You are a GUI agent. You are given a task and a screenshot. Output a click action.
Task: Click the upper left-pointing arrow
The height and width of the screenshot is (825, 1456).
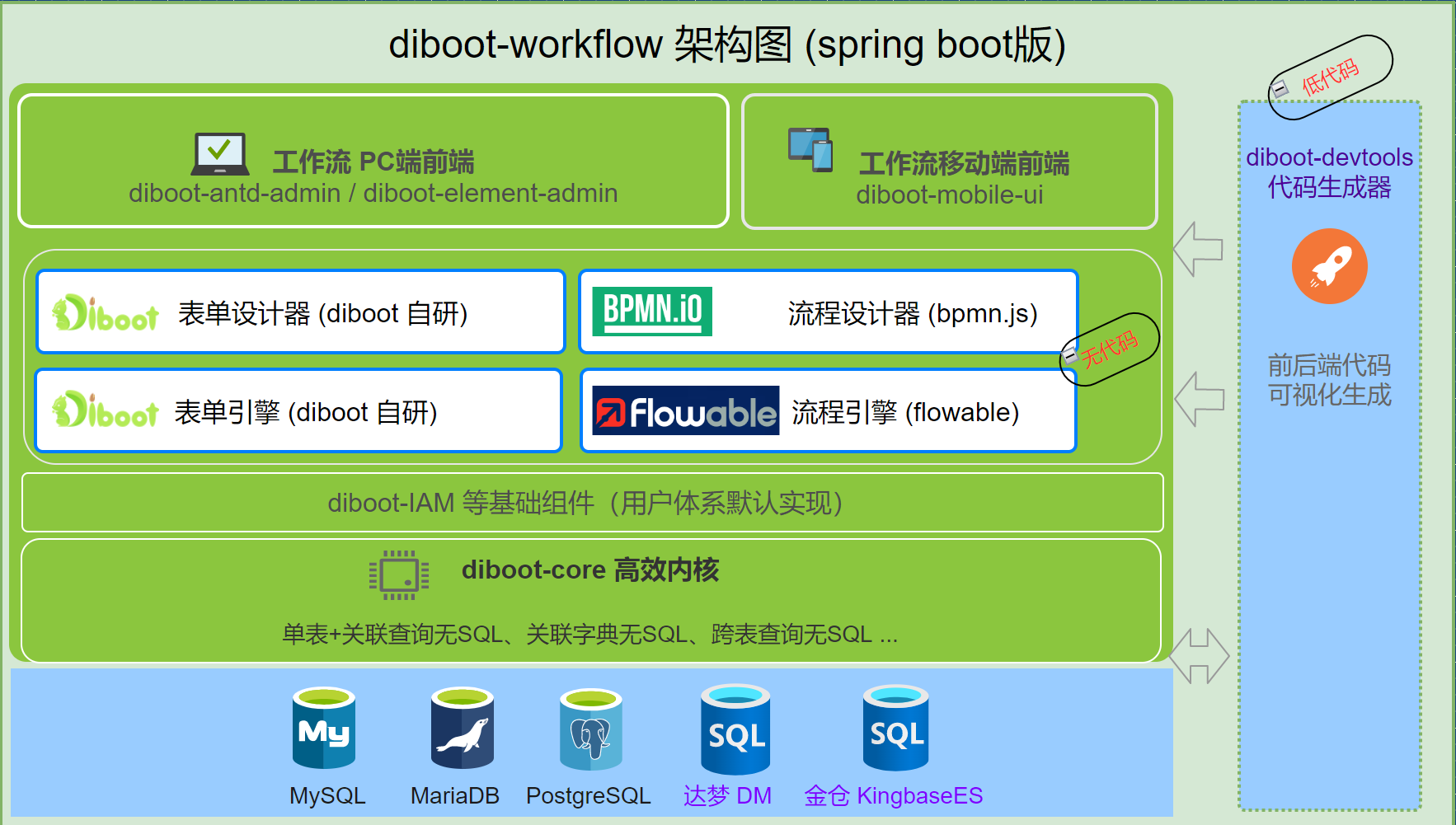[x=1198, y=249]
